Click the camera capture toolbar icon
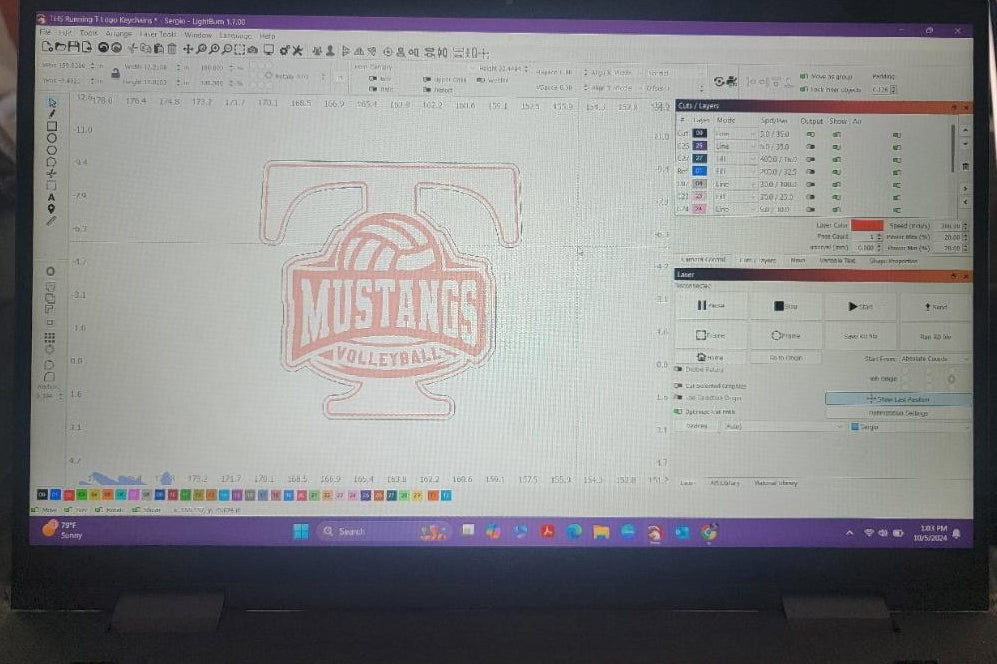 252,50
